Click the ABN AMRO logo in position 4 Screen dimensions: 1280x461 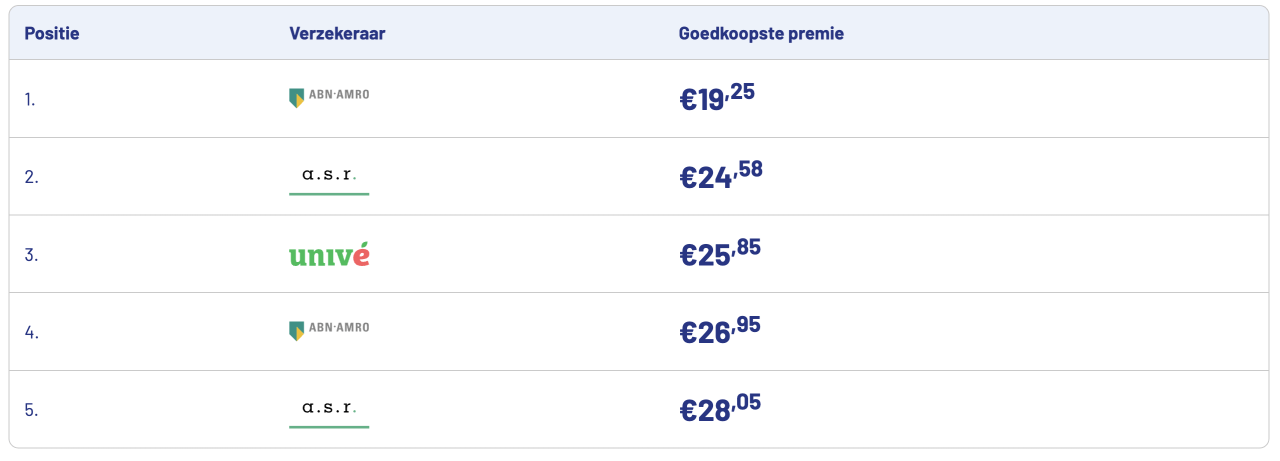pyautogui.click(x=329, y=330)
